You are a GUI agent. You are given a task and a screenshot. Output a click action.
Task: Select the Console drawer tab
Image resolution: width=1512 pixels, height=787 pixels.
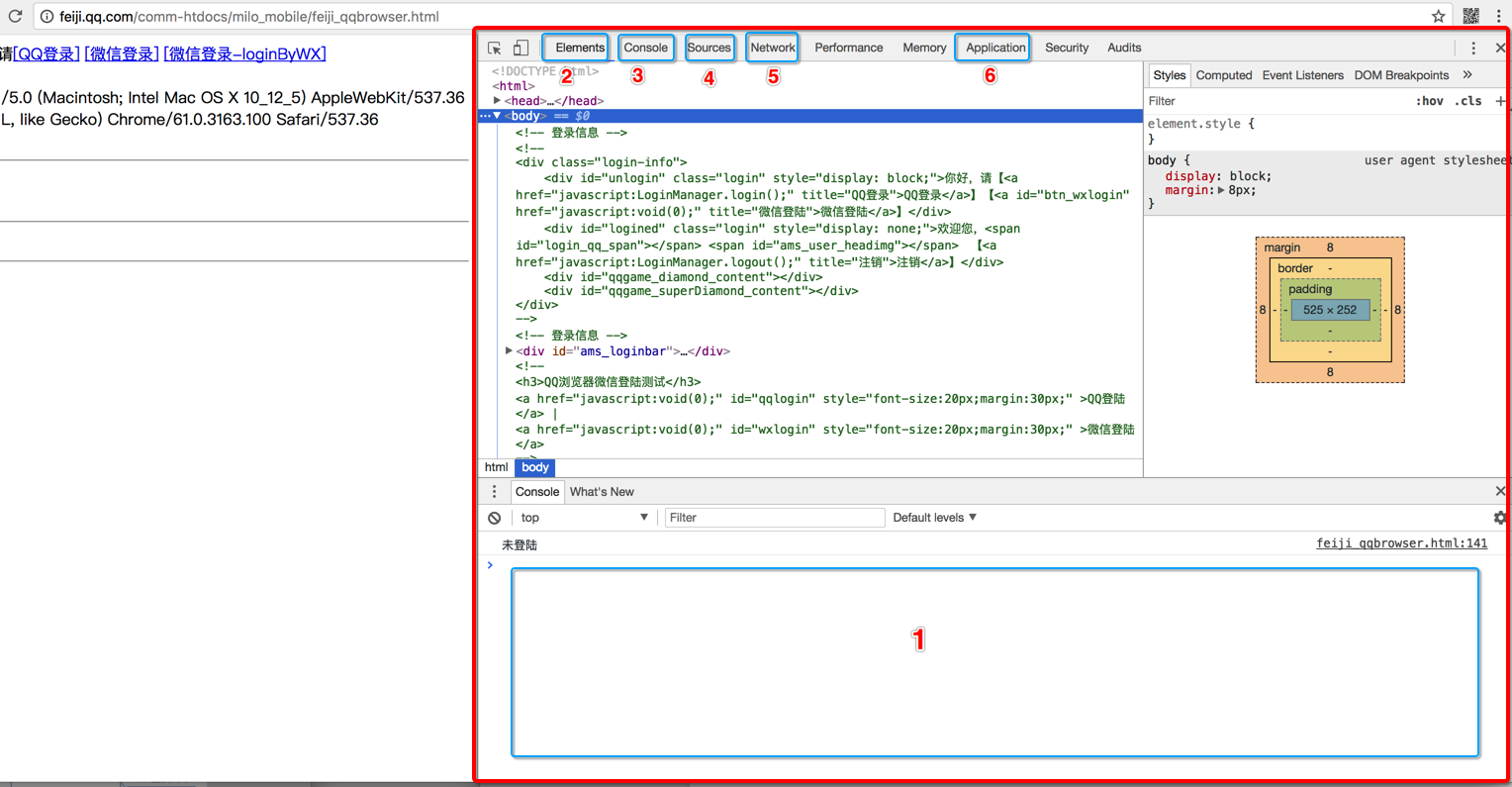point(537,492)
